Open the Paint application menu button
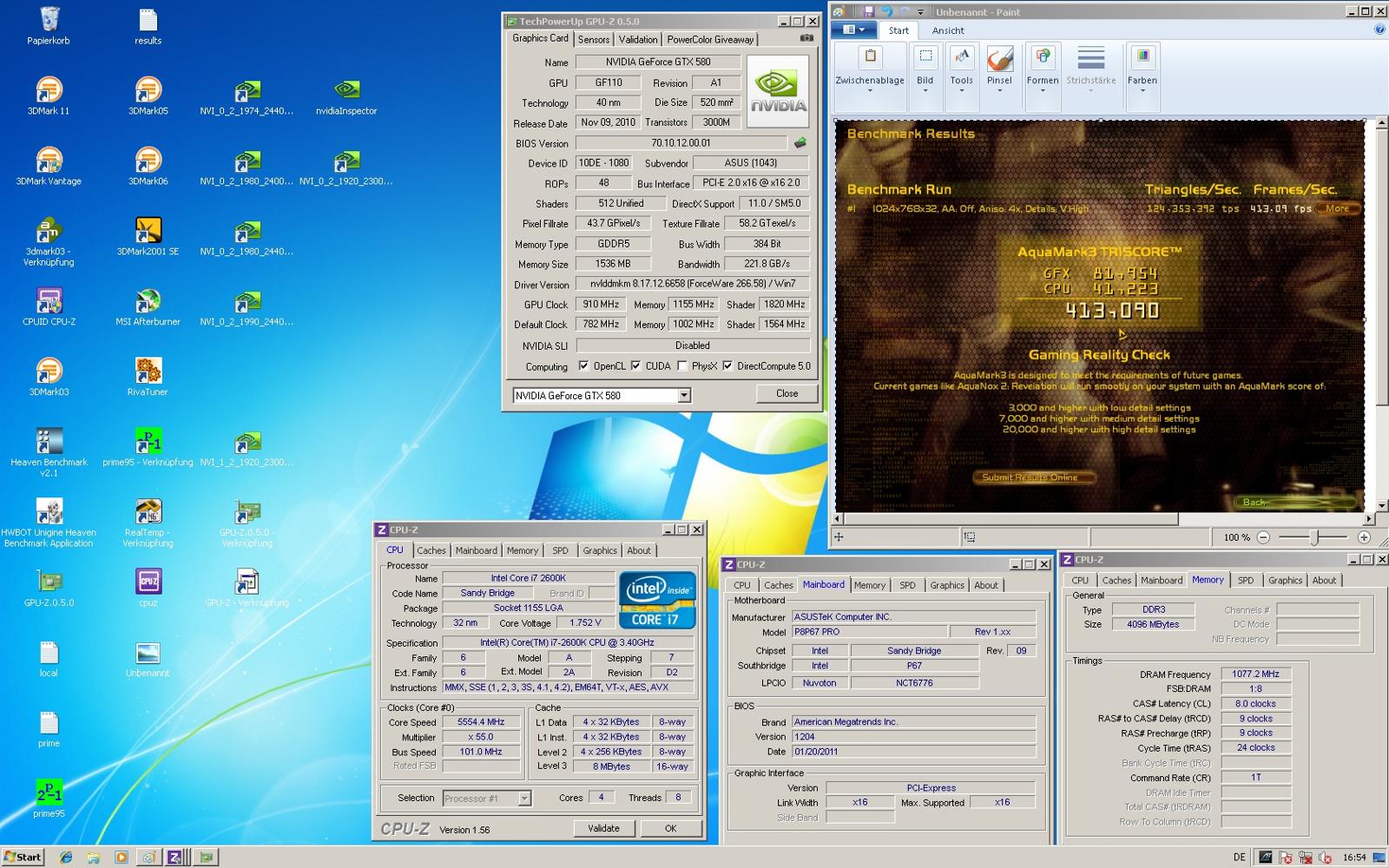Image resolution: width=1389 pixels, height=868 pixels. click(854, 30)
